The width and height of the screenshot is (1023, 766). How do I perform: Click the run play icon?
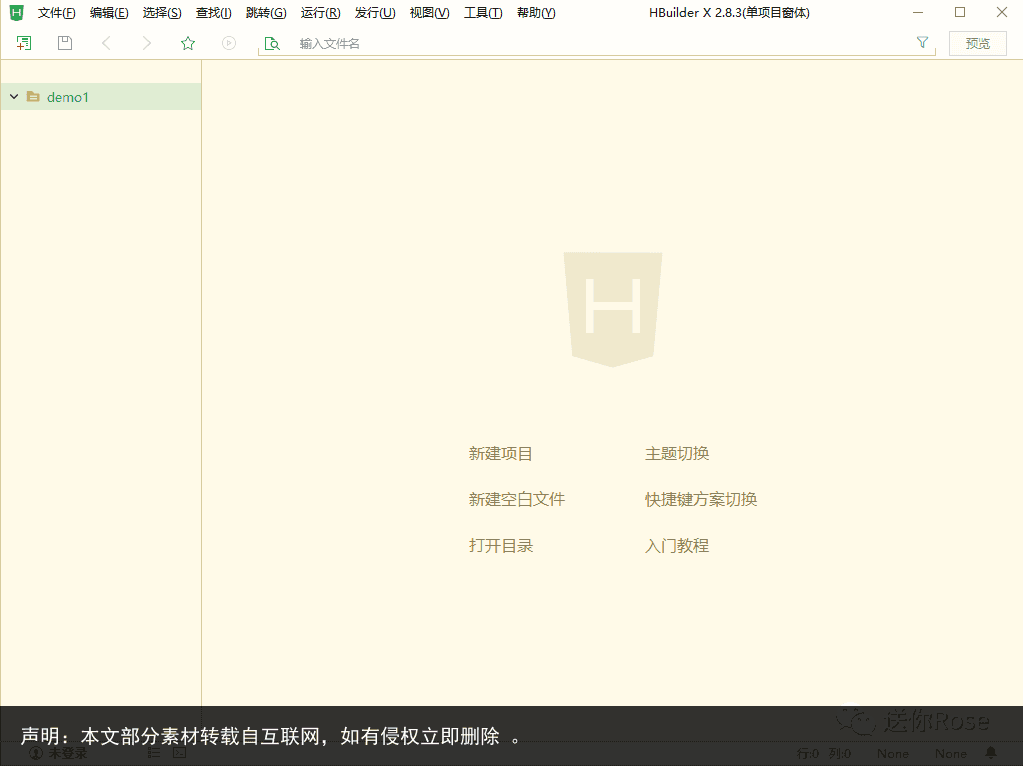tap(228, 43)
